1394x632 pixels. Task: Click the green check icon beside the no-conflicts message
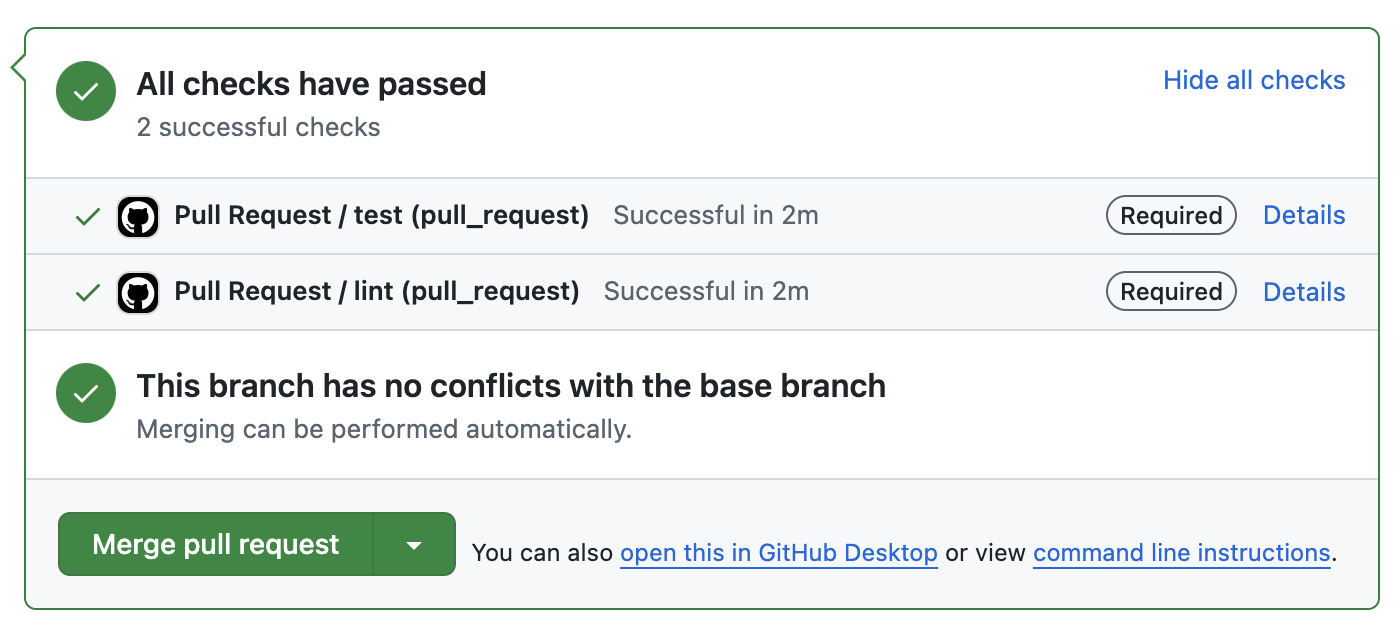tap(86, 393)
